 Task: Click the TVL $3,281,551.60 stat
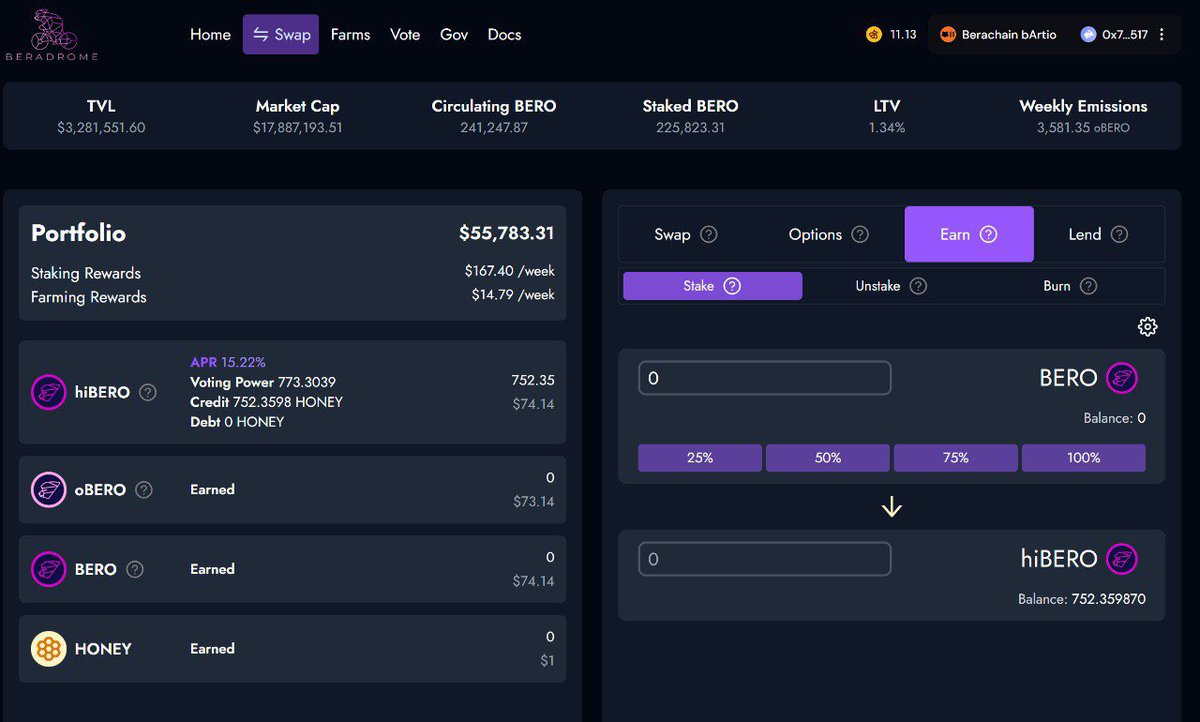click(x=101, y=116)
